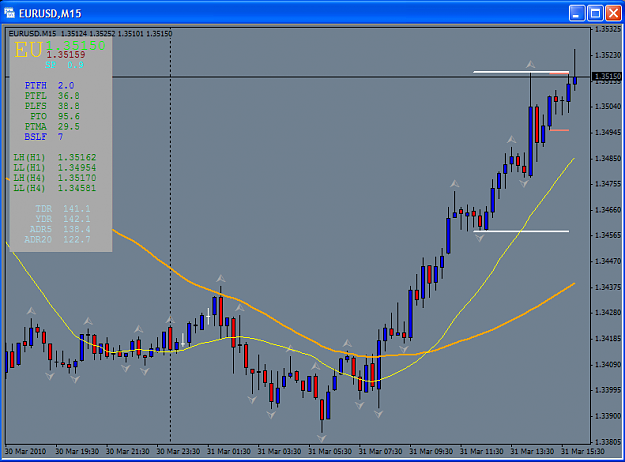
Task: Click the 31 Mar 05:30 time label
Action: [330, 452]
